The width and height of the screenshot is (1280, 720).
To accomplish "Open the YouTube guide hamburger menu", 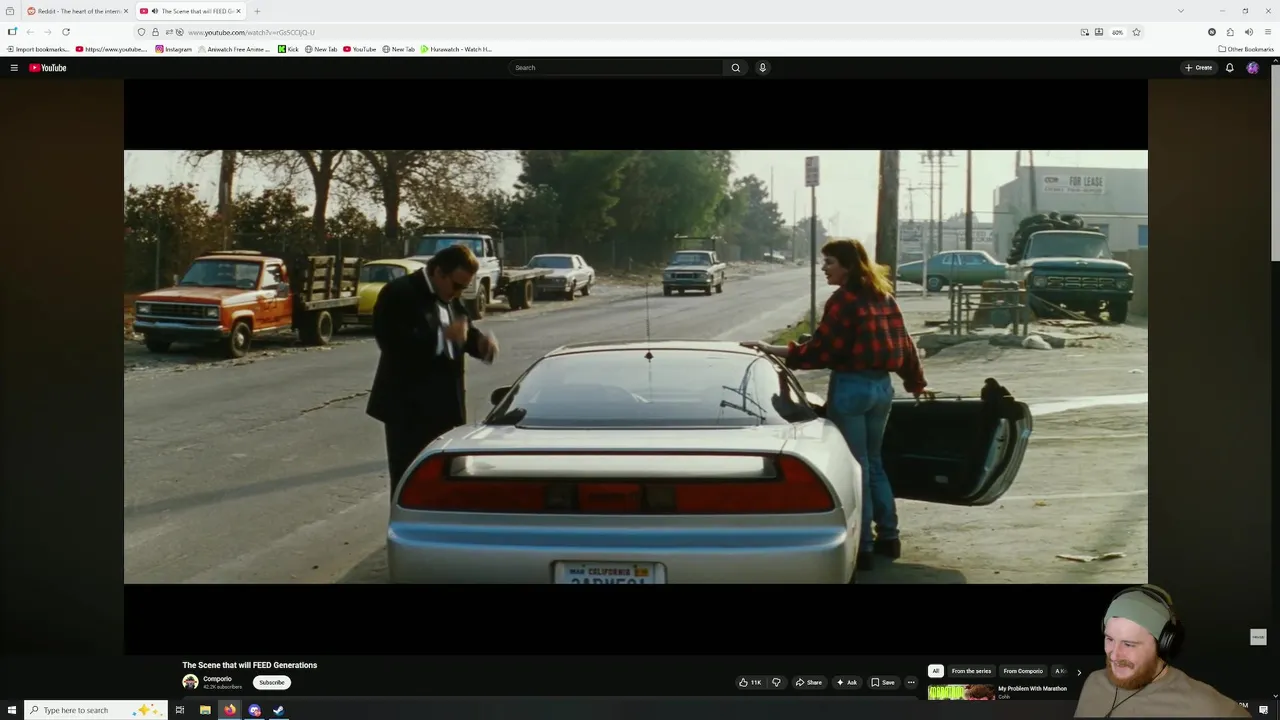I will (x=14, y=68).
